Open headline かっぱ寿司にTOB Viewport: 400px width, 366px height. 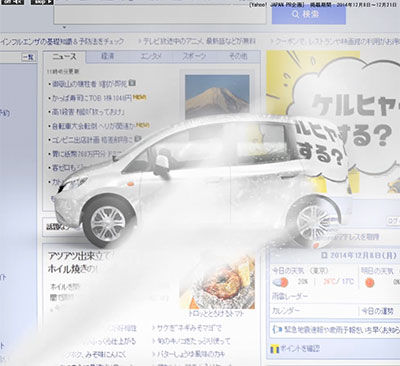92,98
